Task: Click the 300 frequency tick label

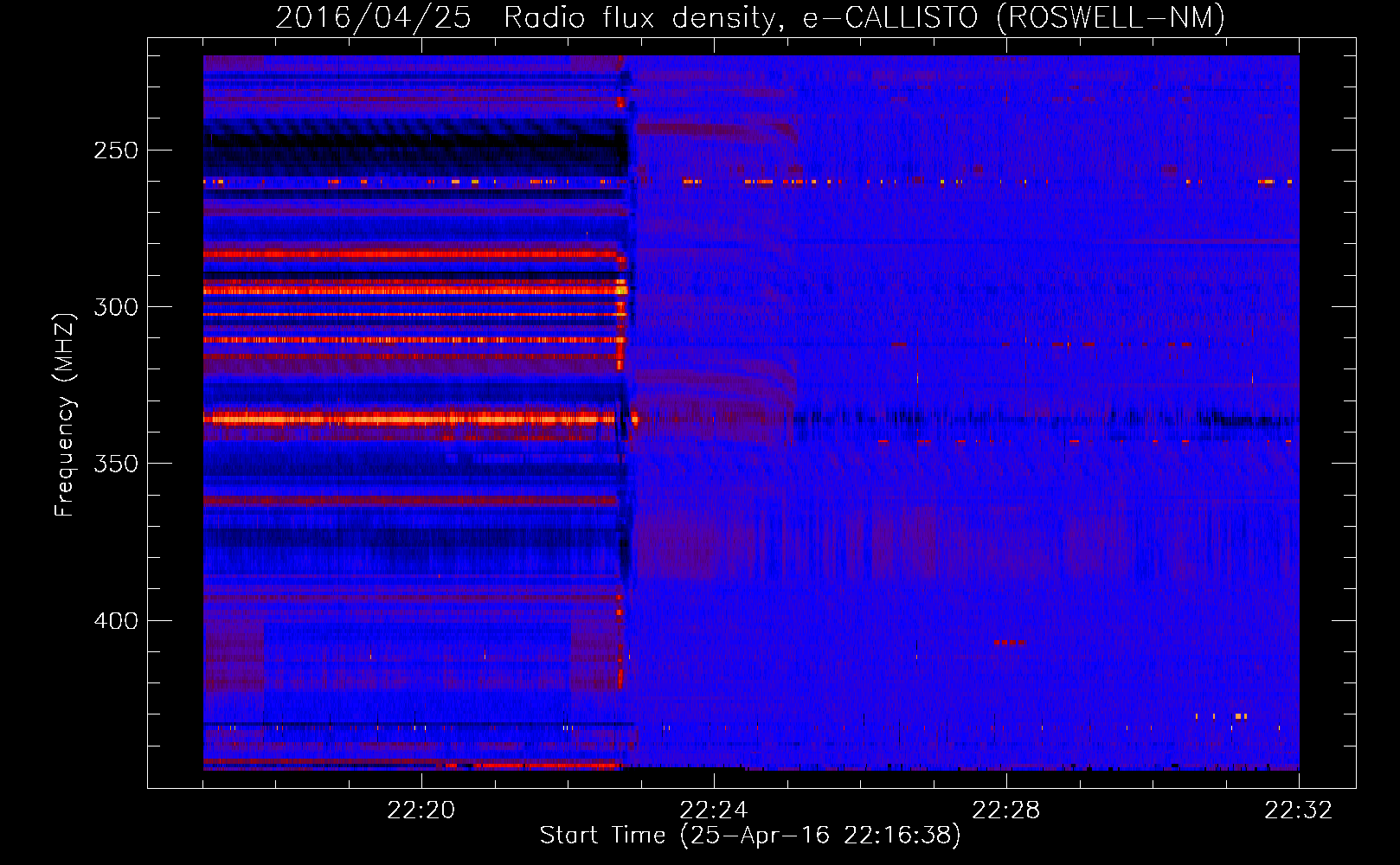Action: click(x=116, y=307)
